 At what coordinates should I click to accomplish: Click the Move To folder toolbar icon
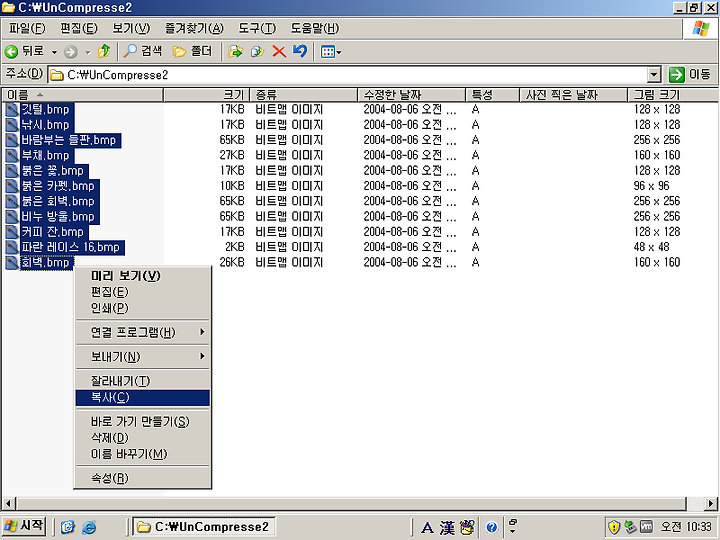pos(235,51)
